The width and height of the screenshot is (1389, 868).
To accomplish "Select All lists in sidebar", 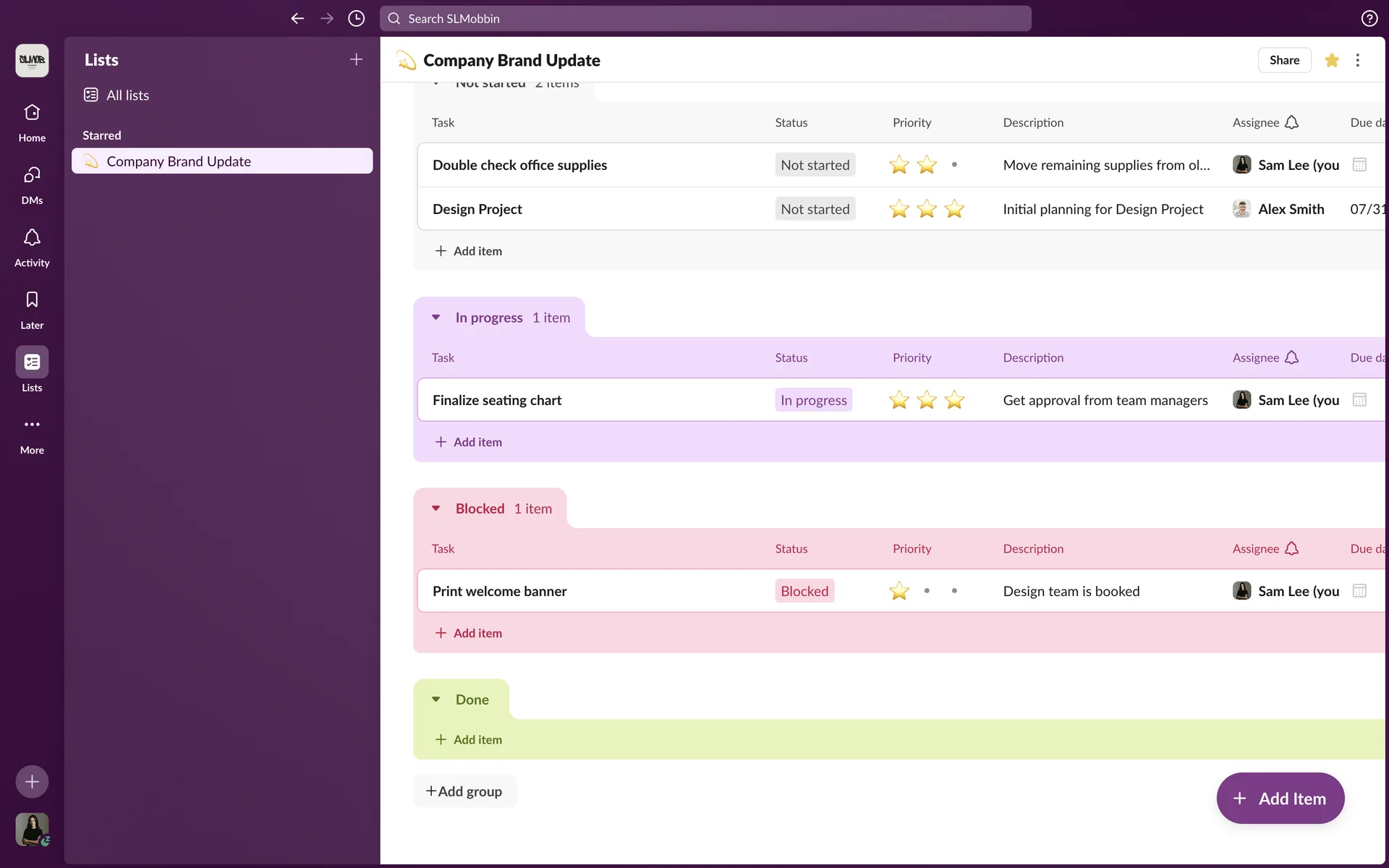I will point(127,95).
